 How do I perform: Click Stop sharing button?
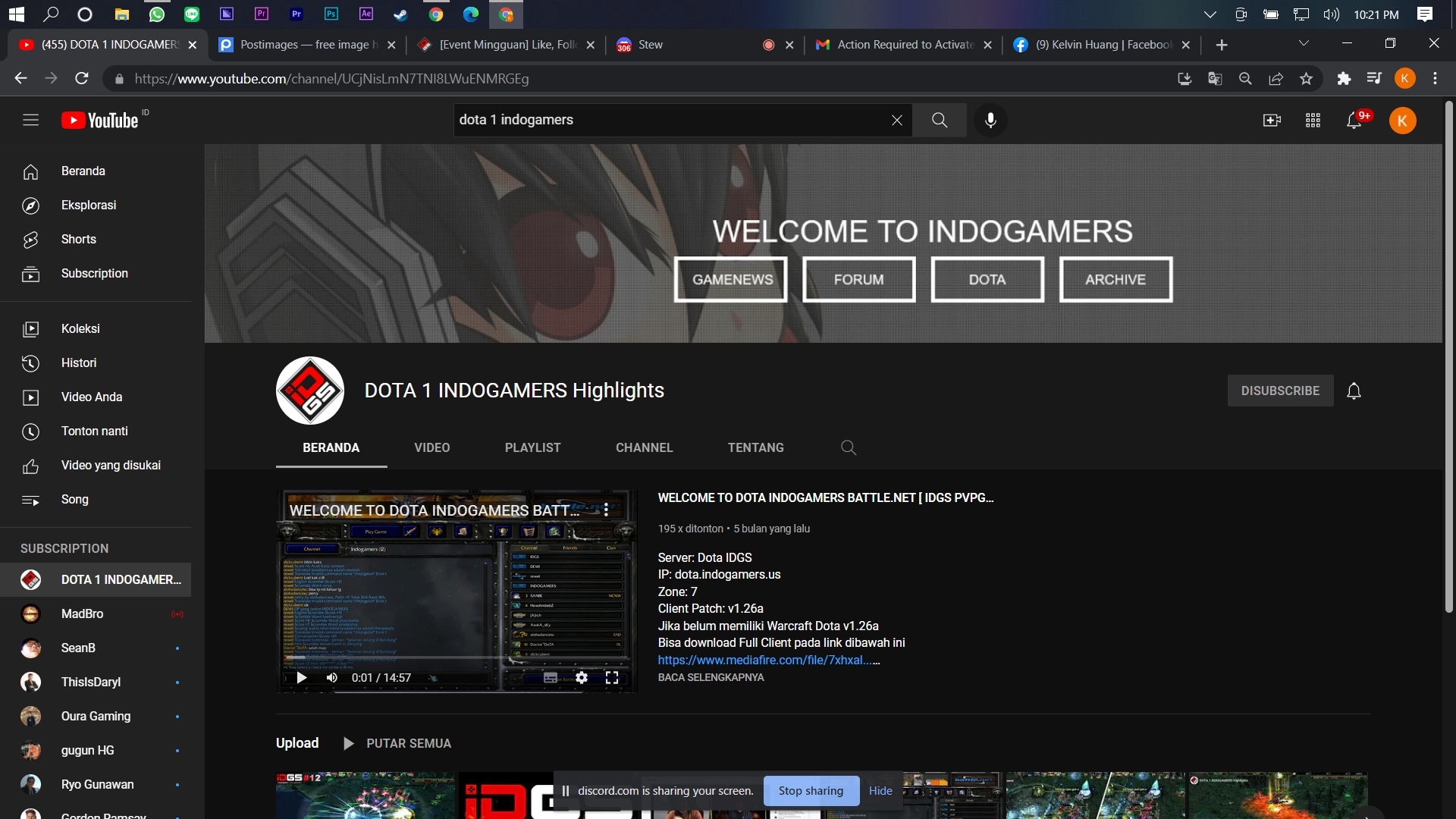point(811,790)
